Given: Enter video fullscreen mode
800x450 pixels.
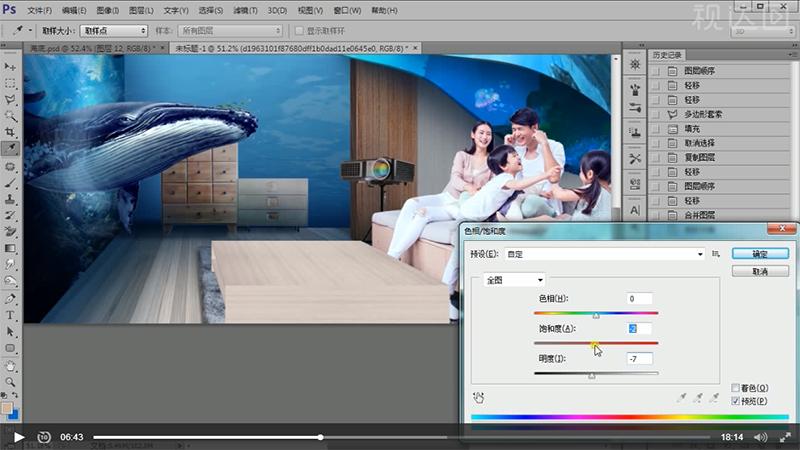Looking at the screenshot, I should (x=786, y=437).
